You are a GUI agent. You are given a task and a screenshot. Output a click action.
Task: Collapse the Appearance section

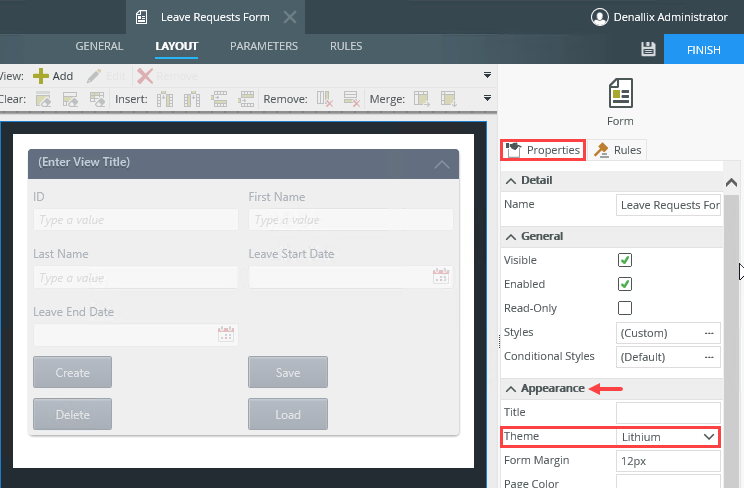(511, 389)
